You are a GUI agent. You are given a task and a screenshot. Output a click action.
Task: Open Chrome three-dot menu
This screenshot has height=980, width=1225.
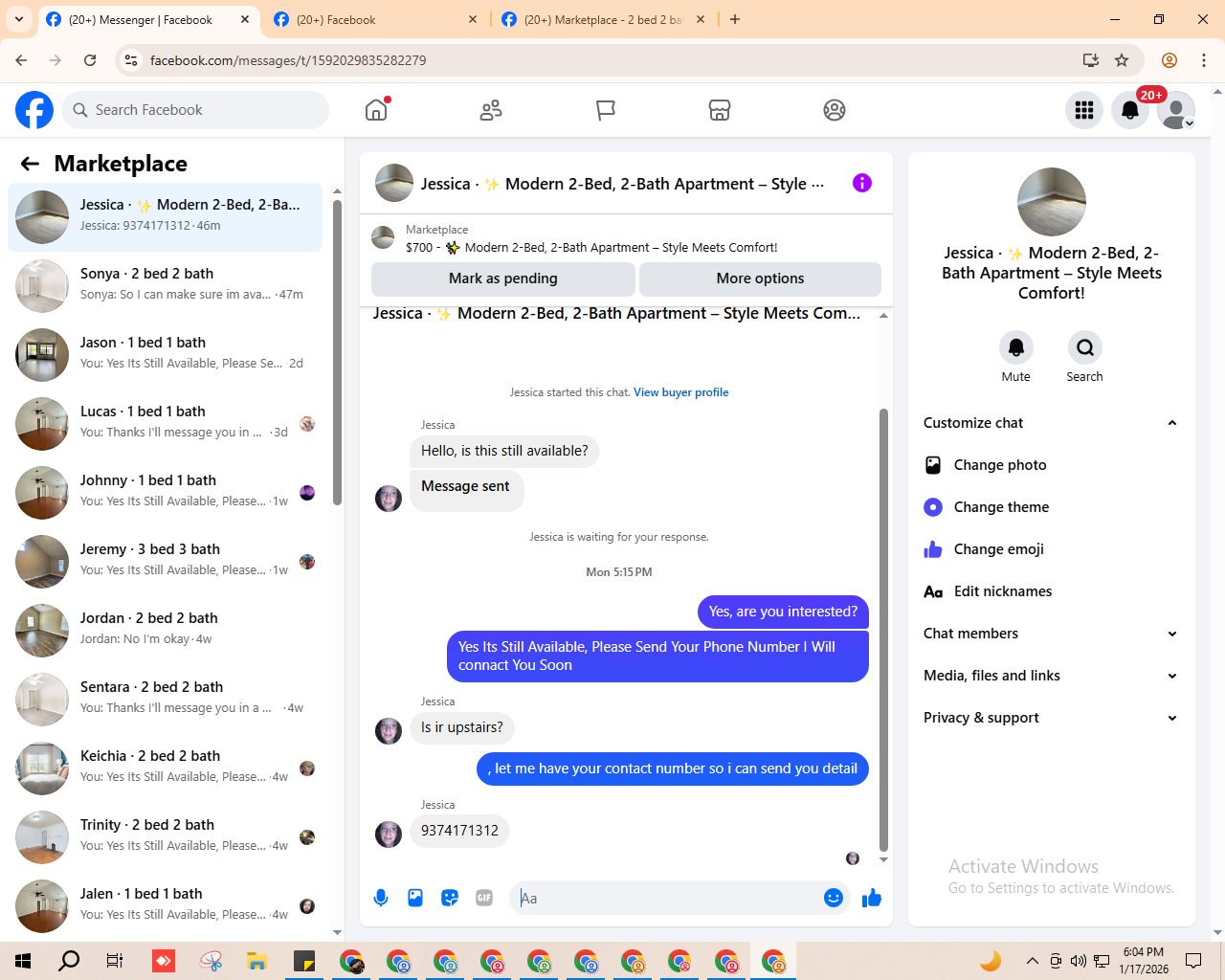point(1204,60)
